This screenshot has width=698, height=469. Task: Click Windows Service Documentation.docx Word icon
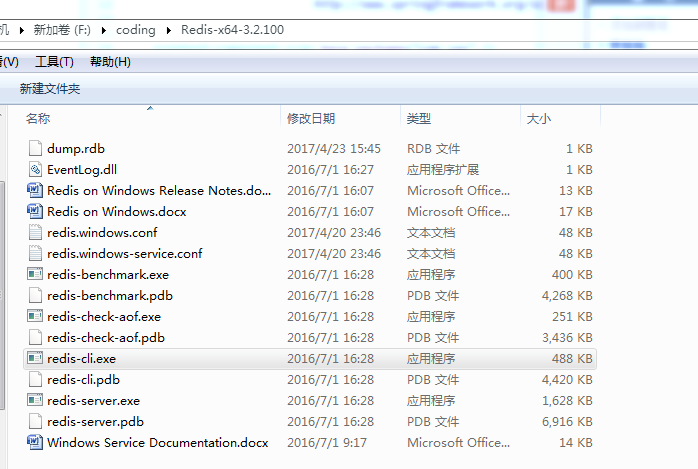(35, 442)
